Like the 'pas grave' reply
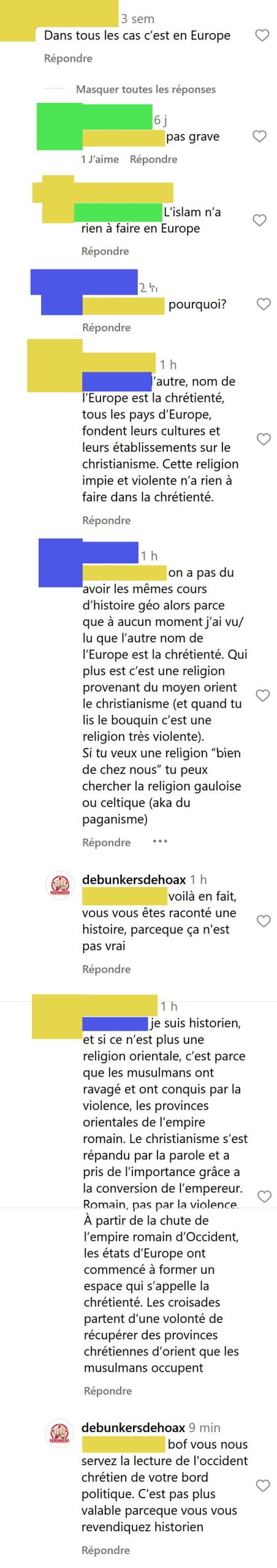This screenshot has width=277, height=1568. tap(260, 136)
